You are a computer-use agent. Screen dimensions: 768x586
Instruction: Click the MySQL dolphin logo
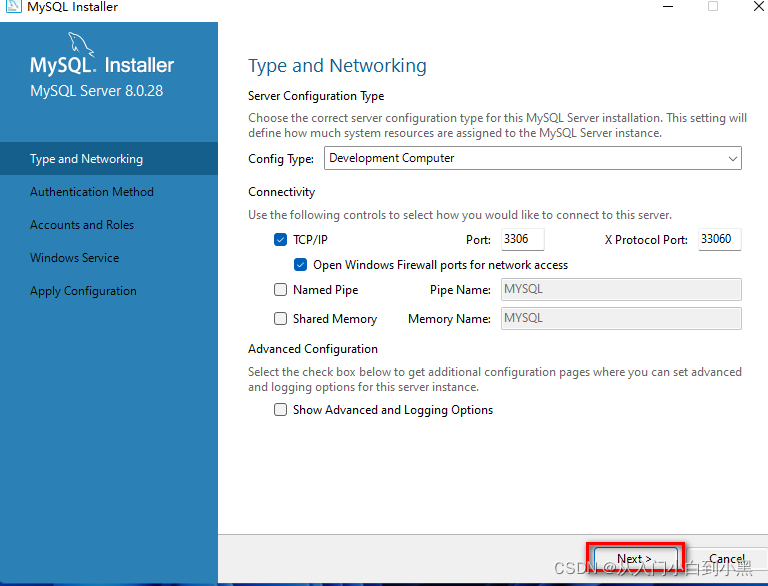pos(80,44)
